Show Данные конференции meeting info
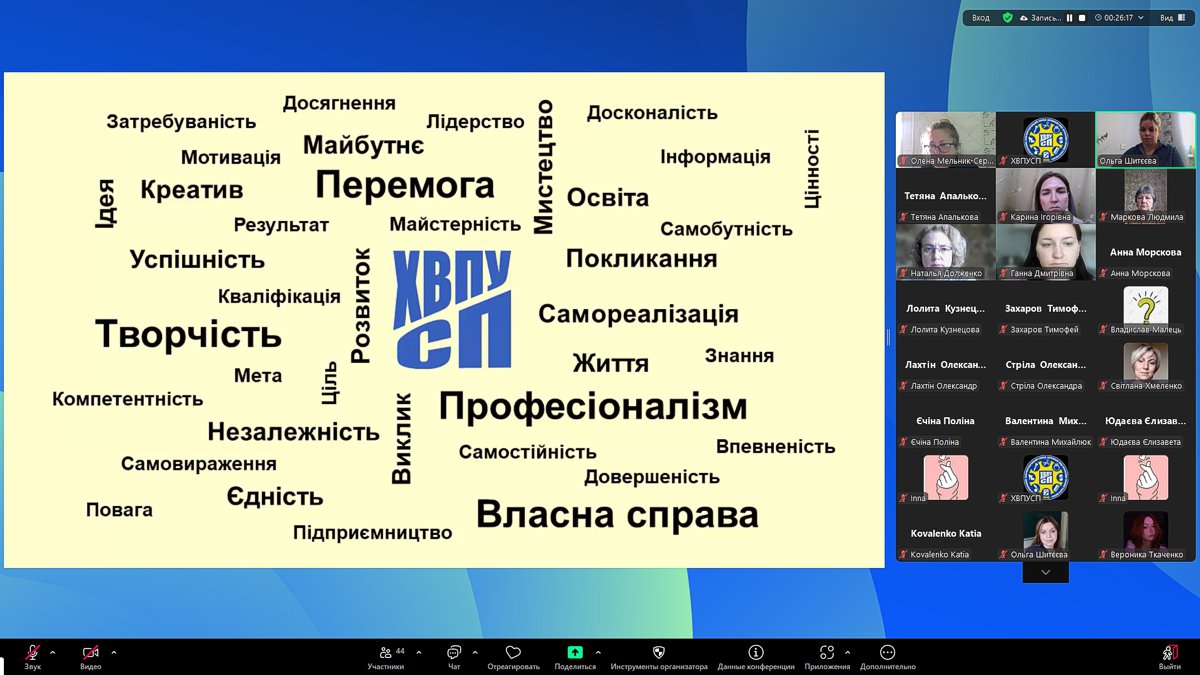1200x675 pixels. point(756,656)
